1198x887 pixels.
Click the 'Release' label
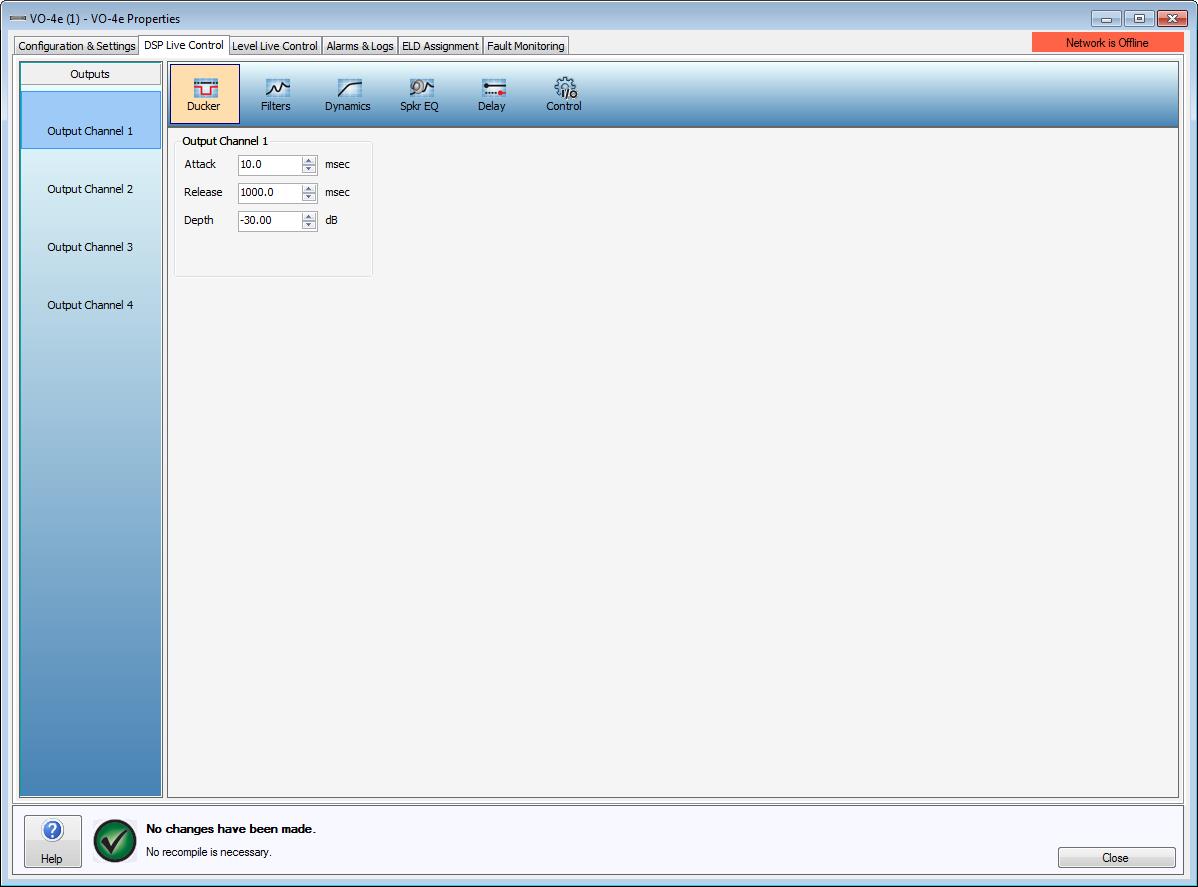tap(203, 193)
